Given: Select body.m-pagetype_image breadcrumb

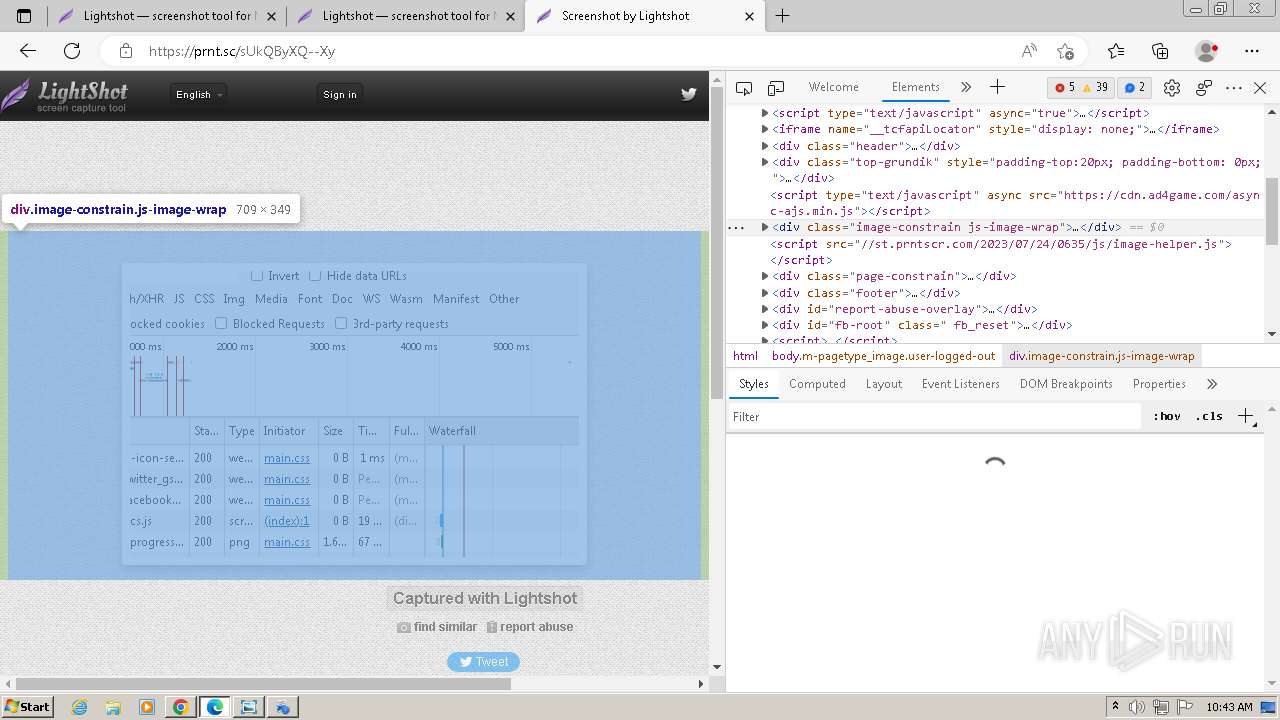Looking at the screenshot, I should [x=883, y=356].
